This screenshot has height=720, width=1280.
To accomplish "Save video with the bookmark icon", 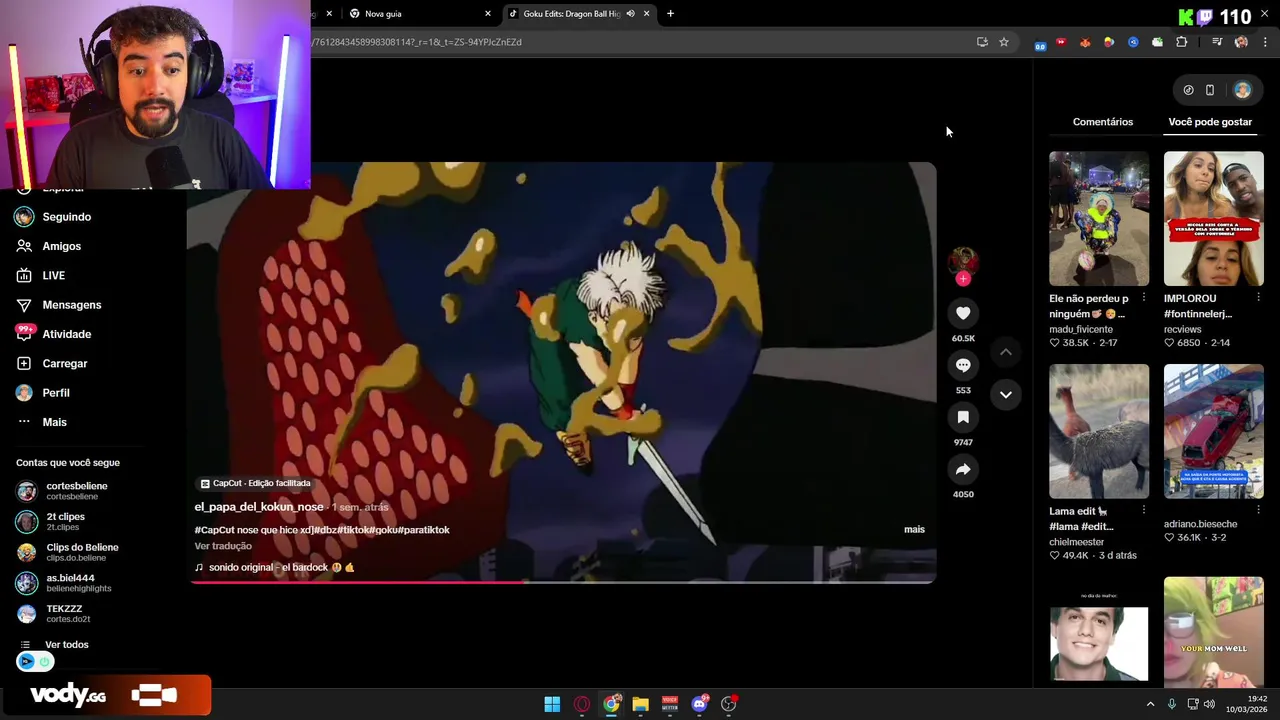I will pyautogui.click(x=963, y=417).
